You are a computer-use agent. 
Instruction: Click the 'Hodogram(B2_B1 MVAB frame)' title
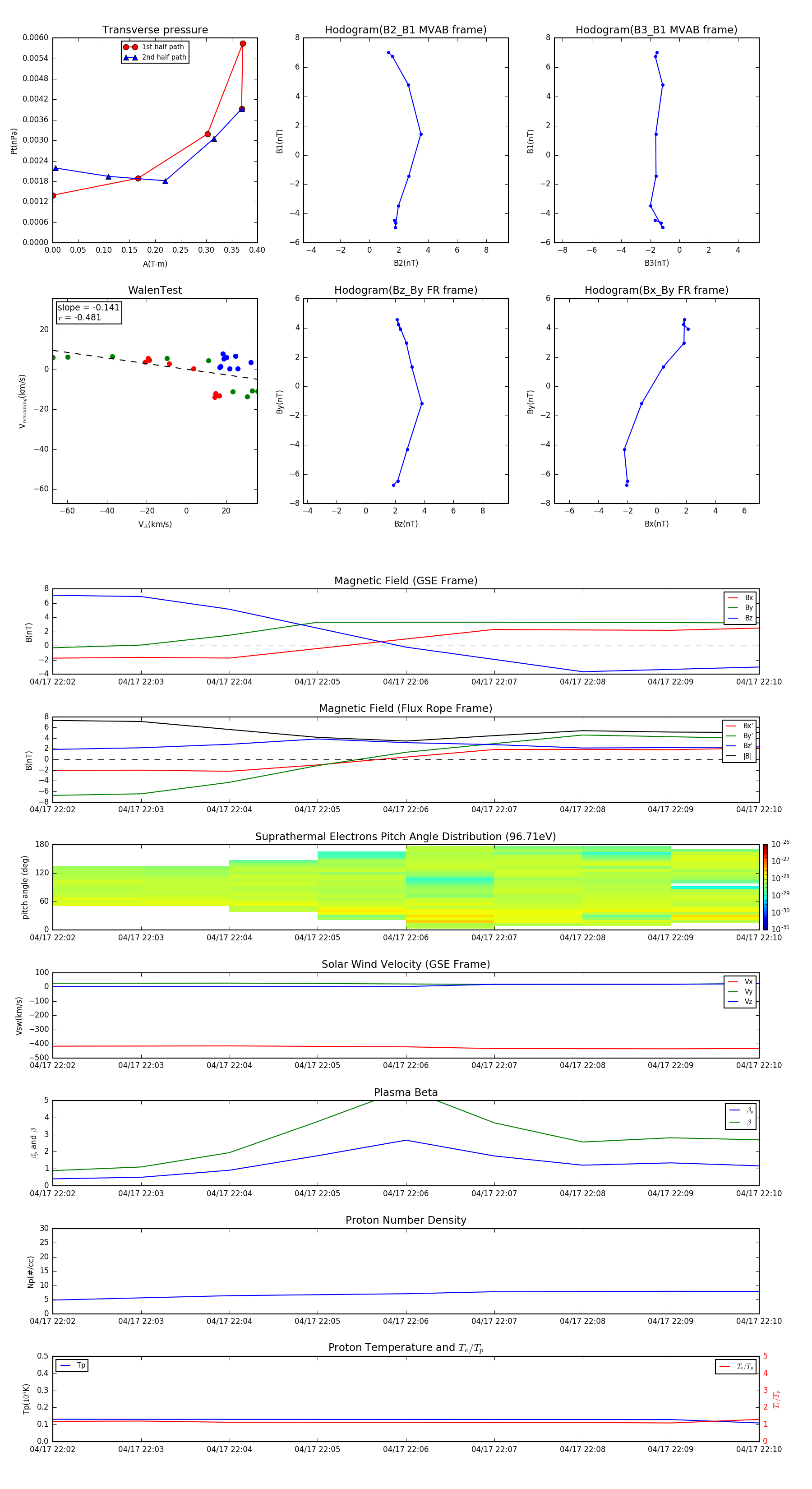coord(406,30)
